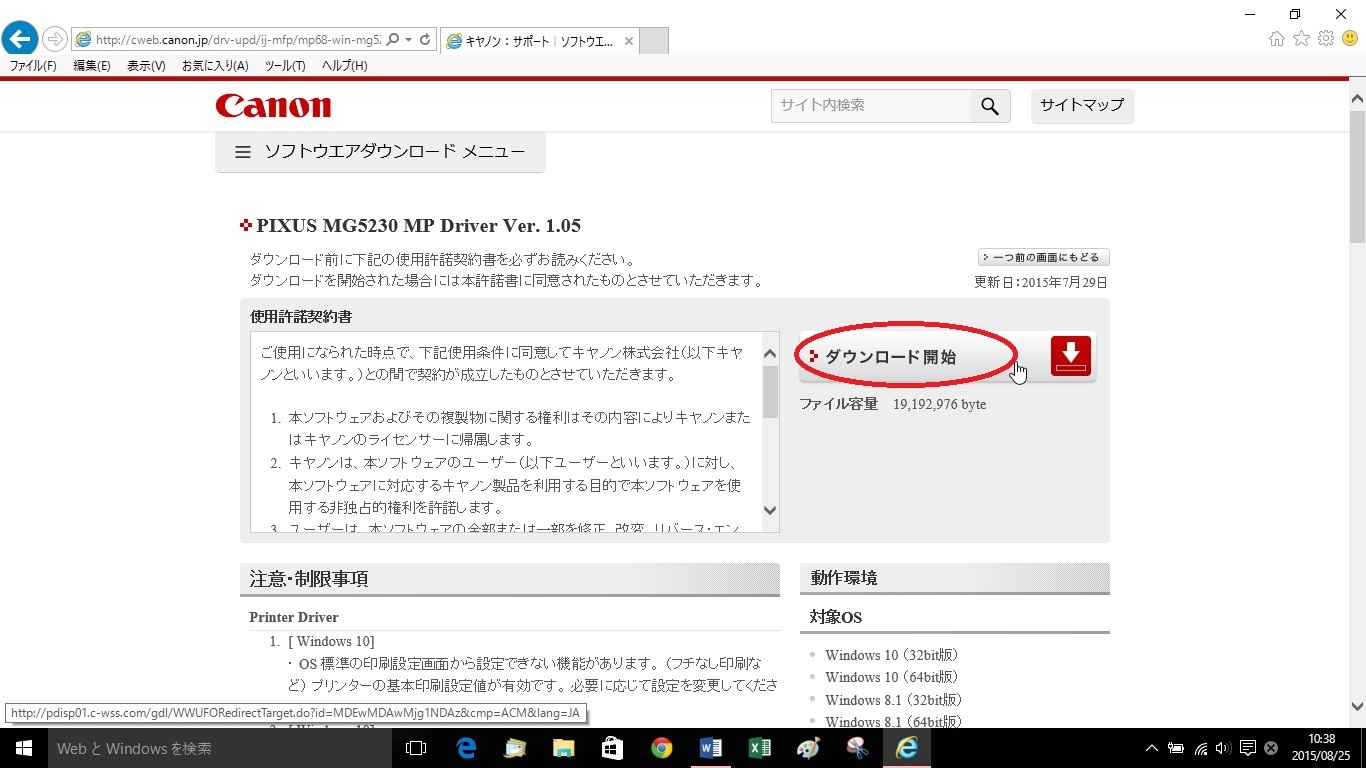Click the Favorites star icon
Screen dimensions: 1366x768
[1301, 39]
